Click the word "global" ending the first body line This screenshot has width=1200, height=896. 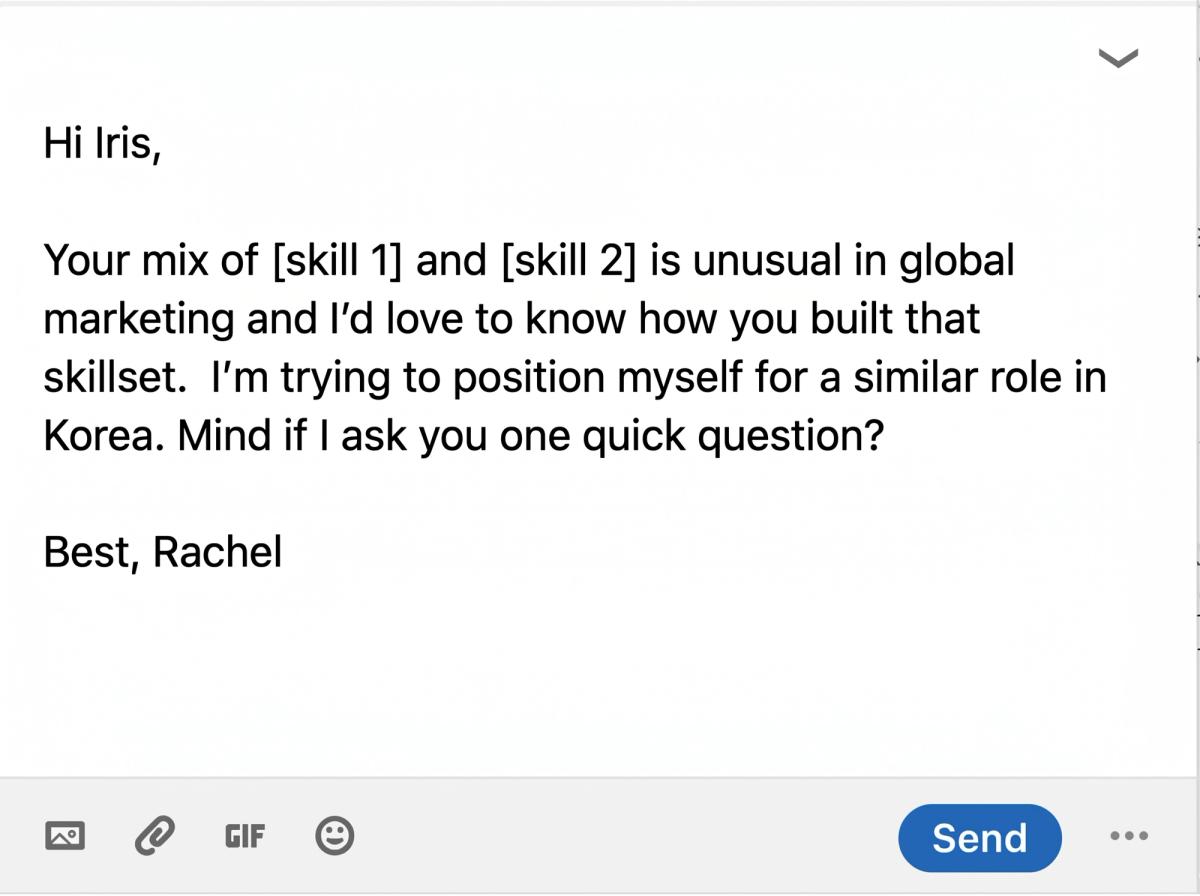pyautogui.click(x=957, y=263)
